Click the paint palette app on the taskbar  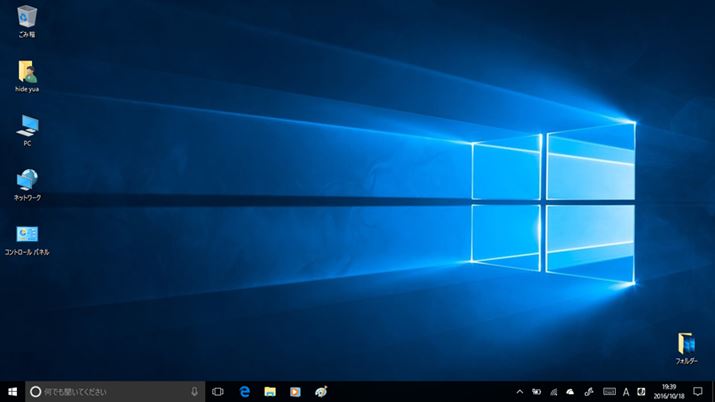coord(321,391)
